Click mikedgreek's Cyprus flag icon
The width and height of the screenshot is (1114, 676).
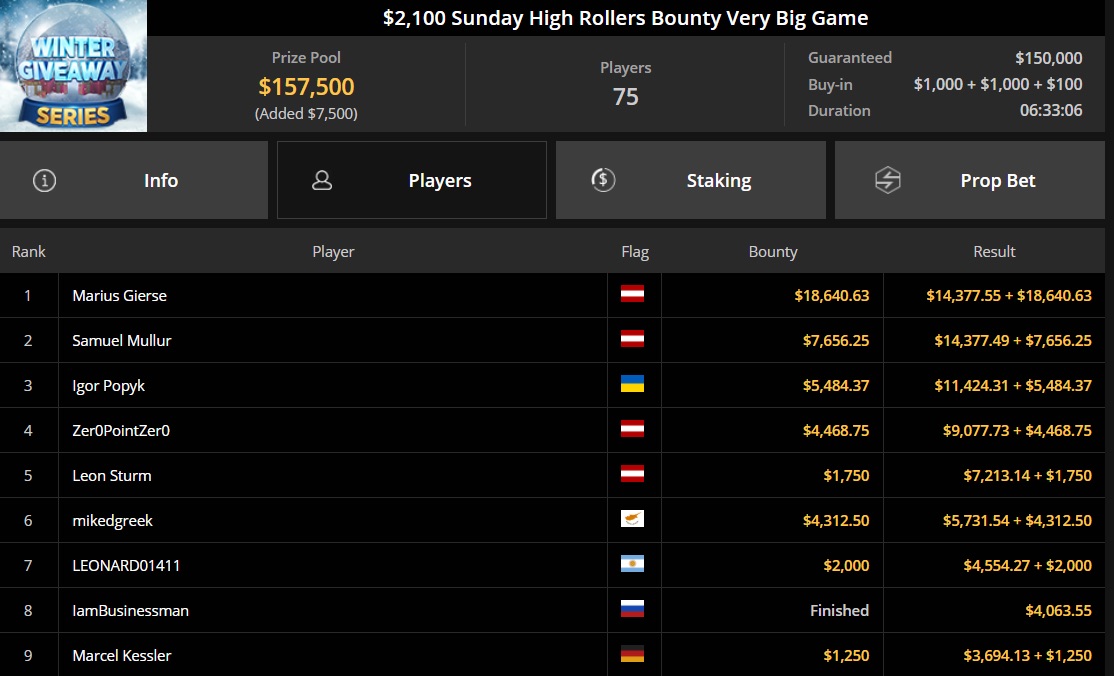[x=632, y=519]
